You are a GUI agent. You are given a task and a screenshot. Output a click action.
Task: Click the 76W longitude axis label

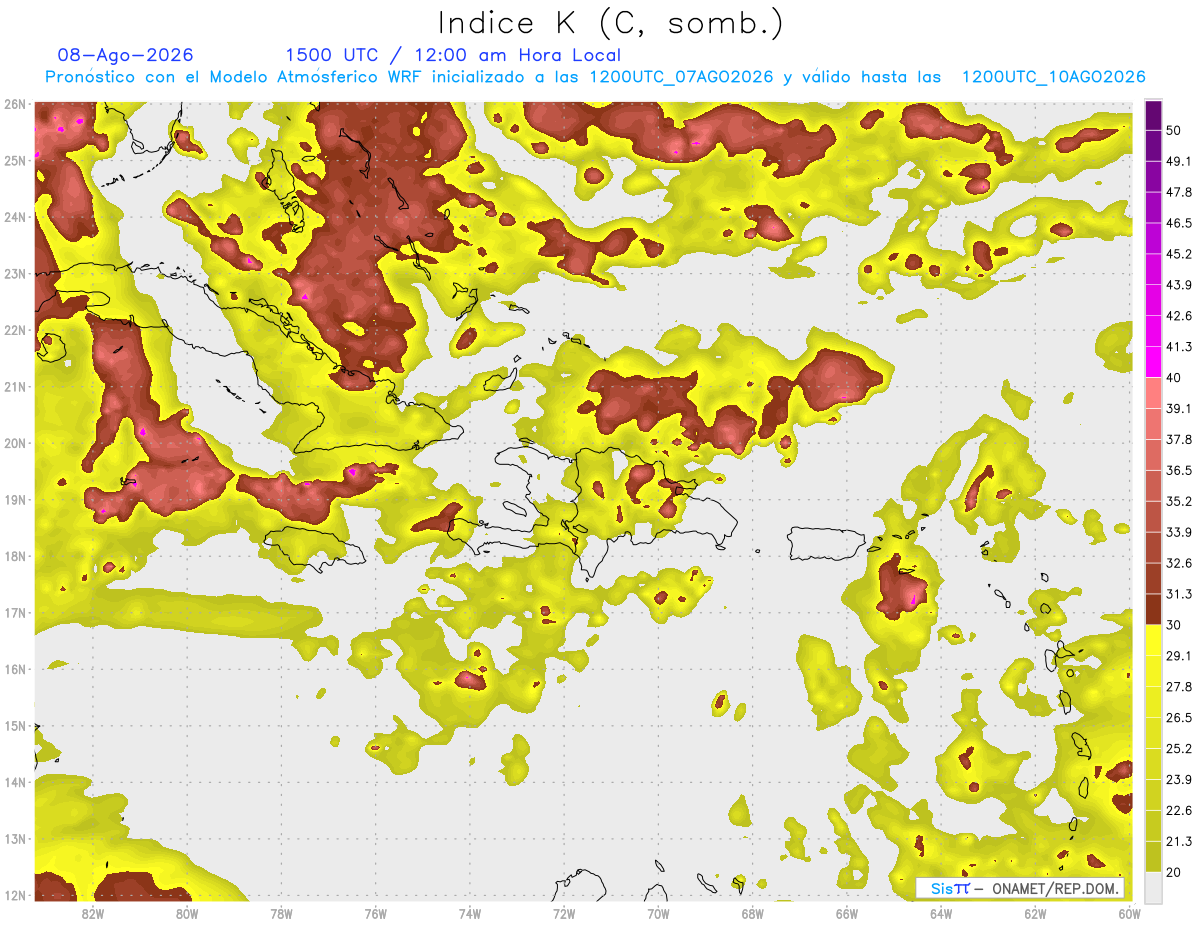(x=375, y=913)
